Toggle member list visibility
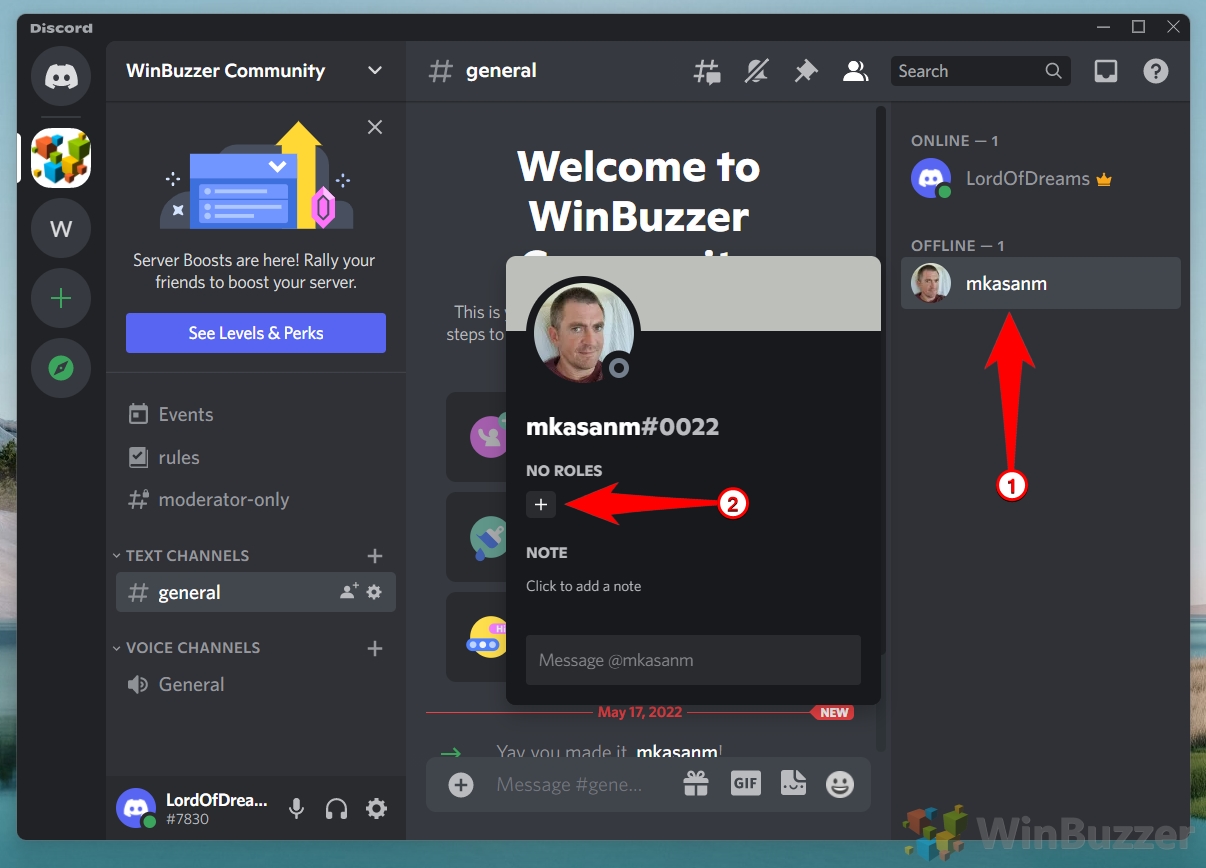Viewport: 1206px width, 868px height. [x=855, y=71]
